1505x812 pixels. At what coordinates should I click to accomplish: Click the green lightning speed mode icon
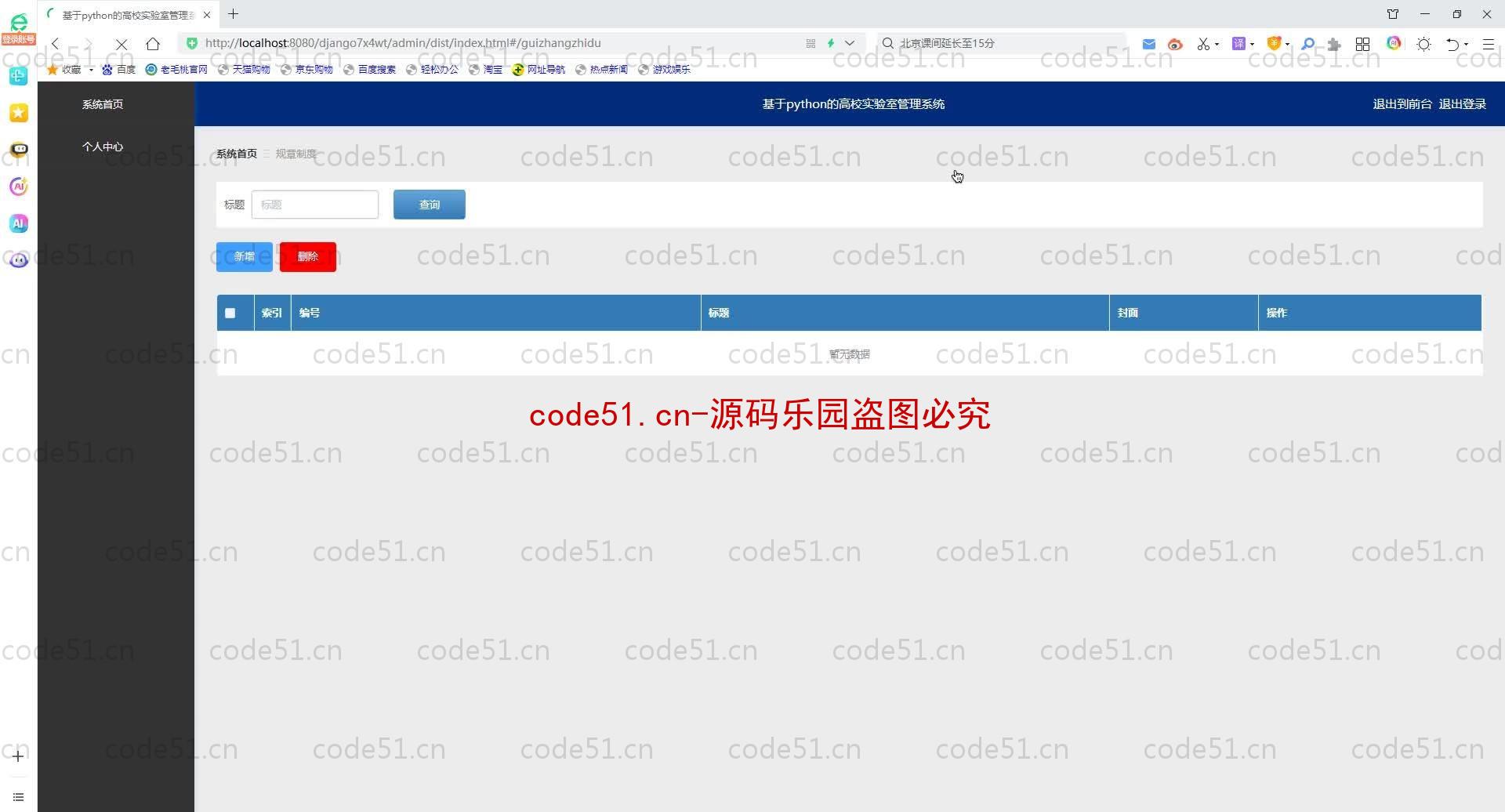(x=831, y=43)
